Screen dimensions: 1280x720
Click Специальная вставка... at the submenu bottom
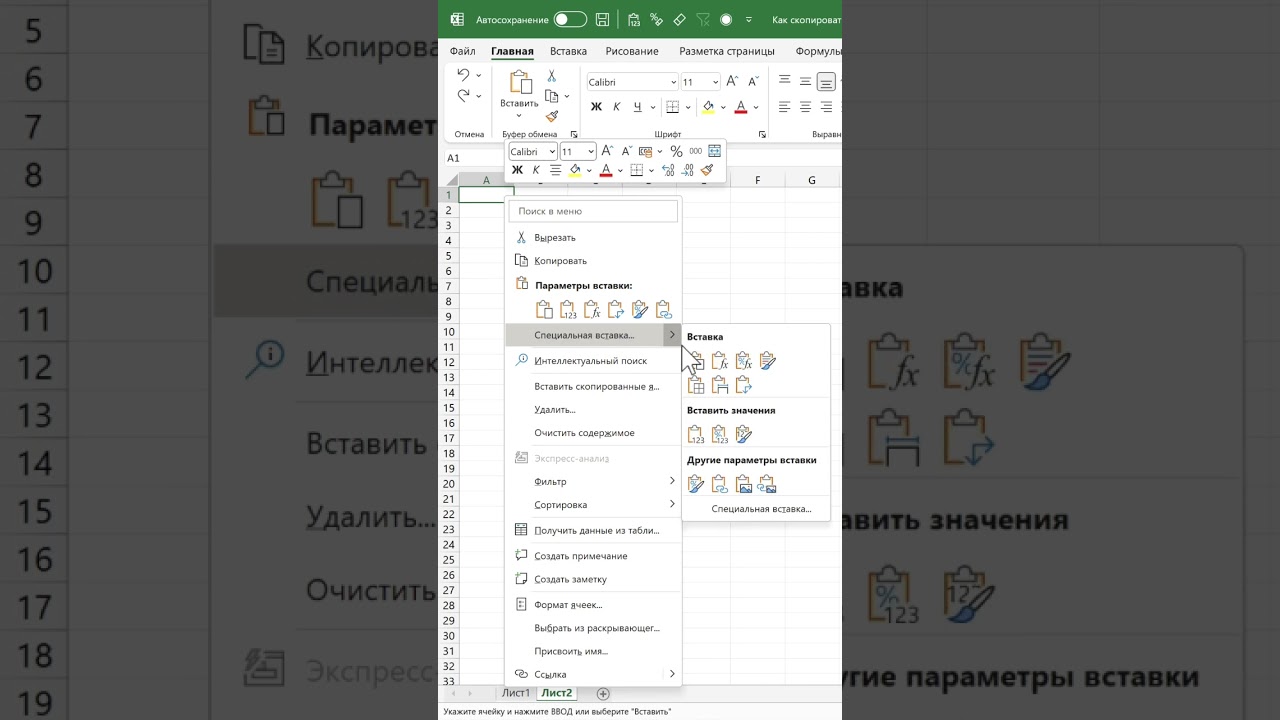[x=761, y=509]
